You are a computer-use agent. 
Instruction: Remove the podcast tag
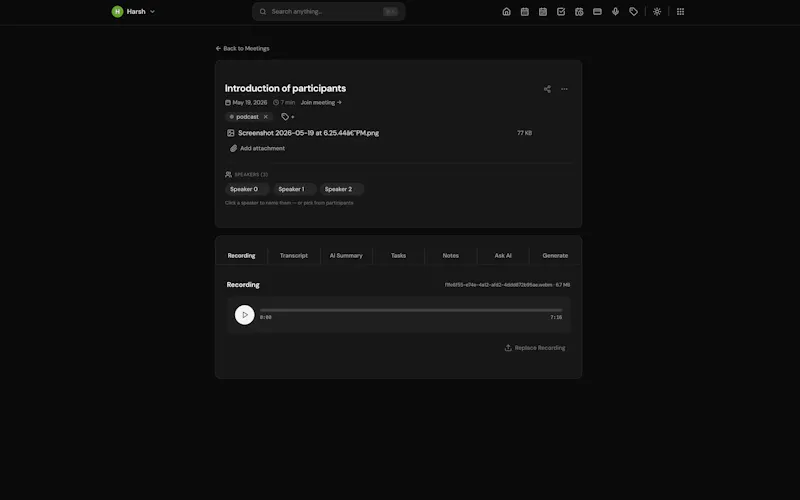point(266,117)
